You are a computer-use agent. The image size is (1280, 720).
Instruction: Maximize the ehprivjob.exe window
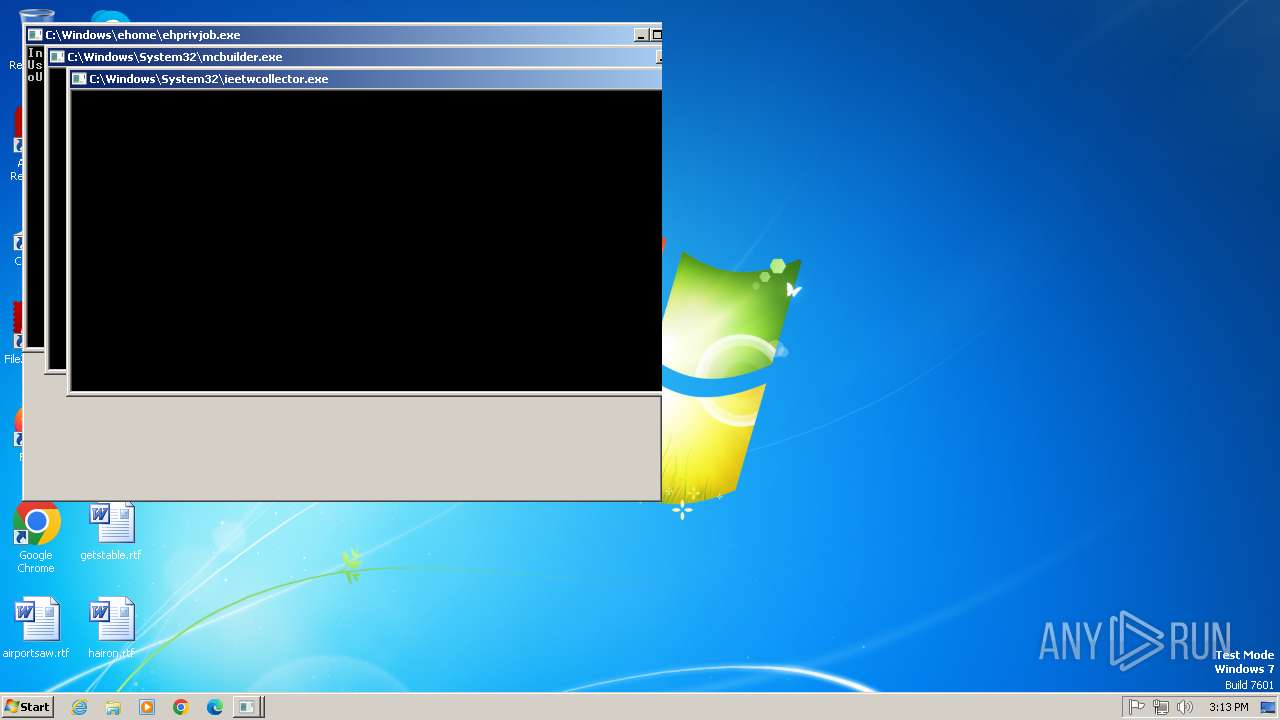(x=656, y=35)
